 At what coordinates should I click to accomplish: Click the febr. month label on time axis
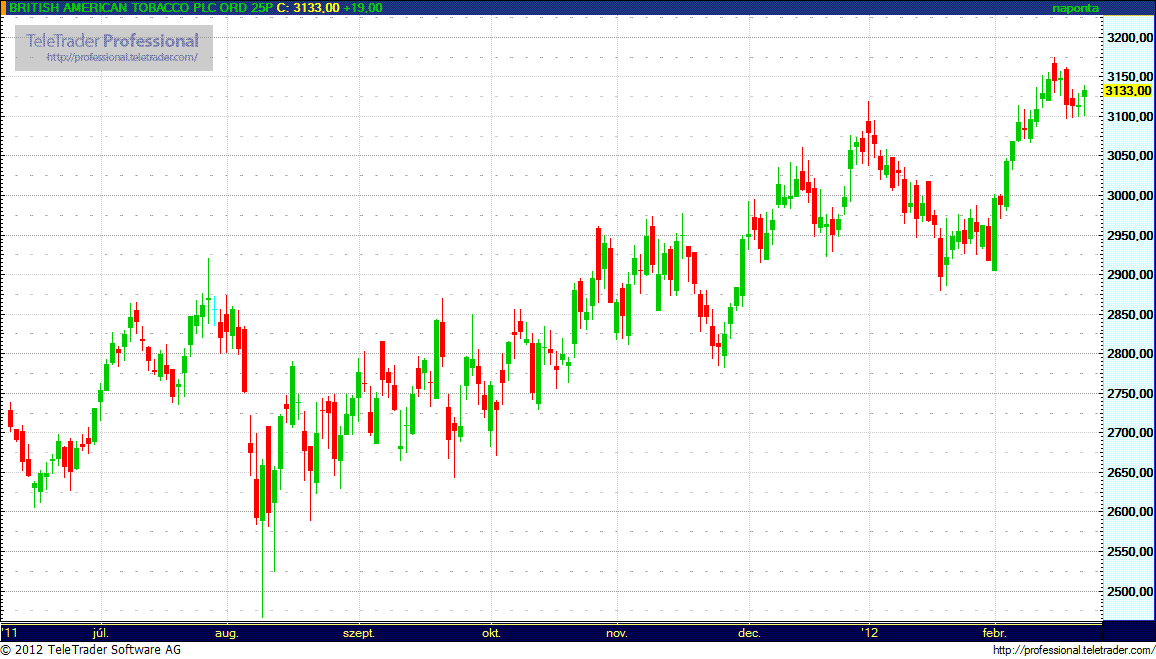[x=995, y=633]
